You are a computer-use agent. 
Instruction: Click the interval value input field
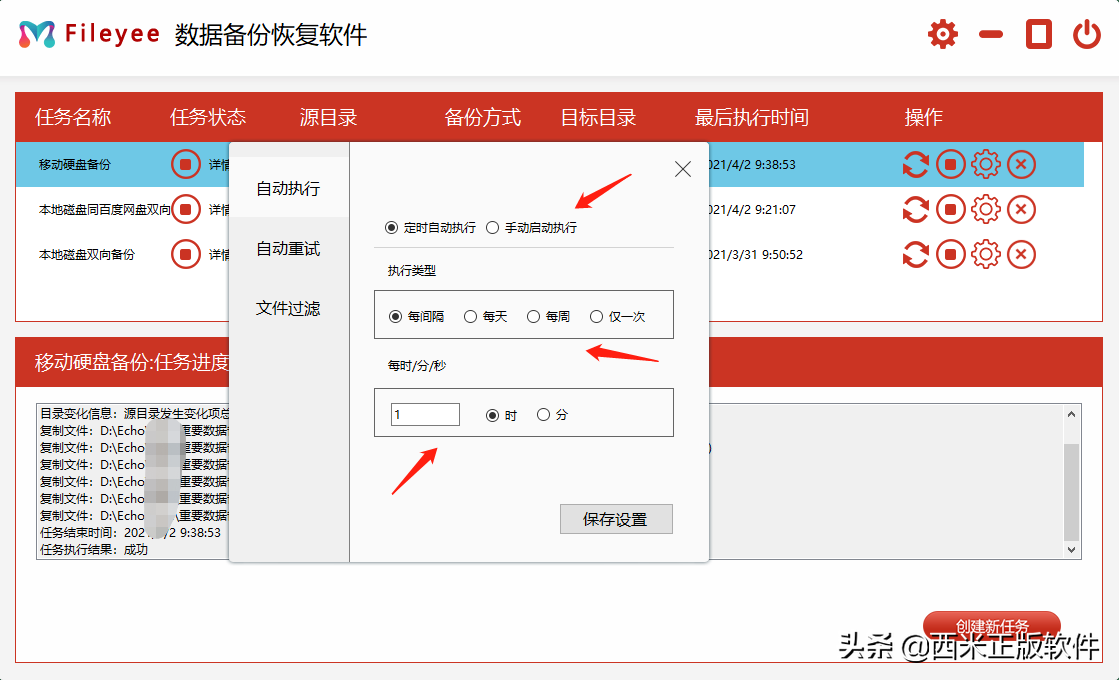(425, 415)
